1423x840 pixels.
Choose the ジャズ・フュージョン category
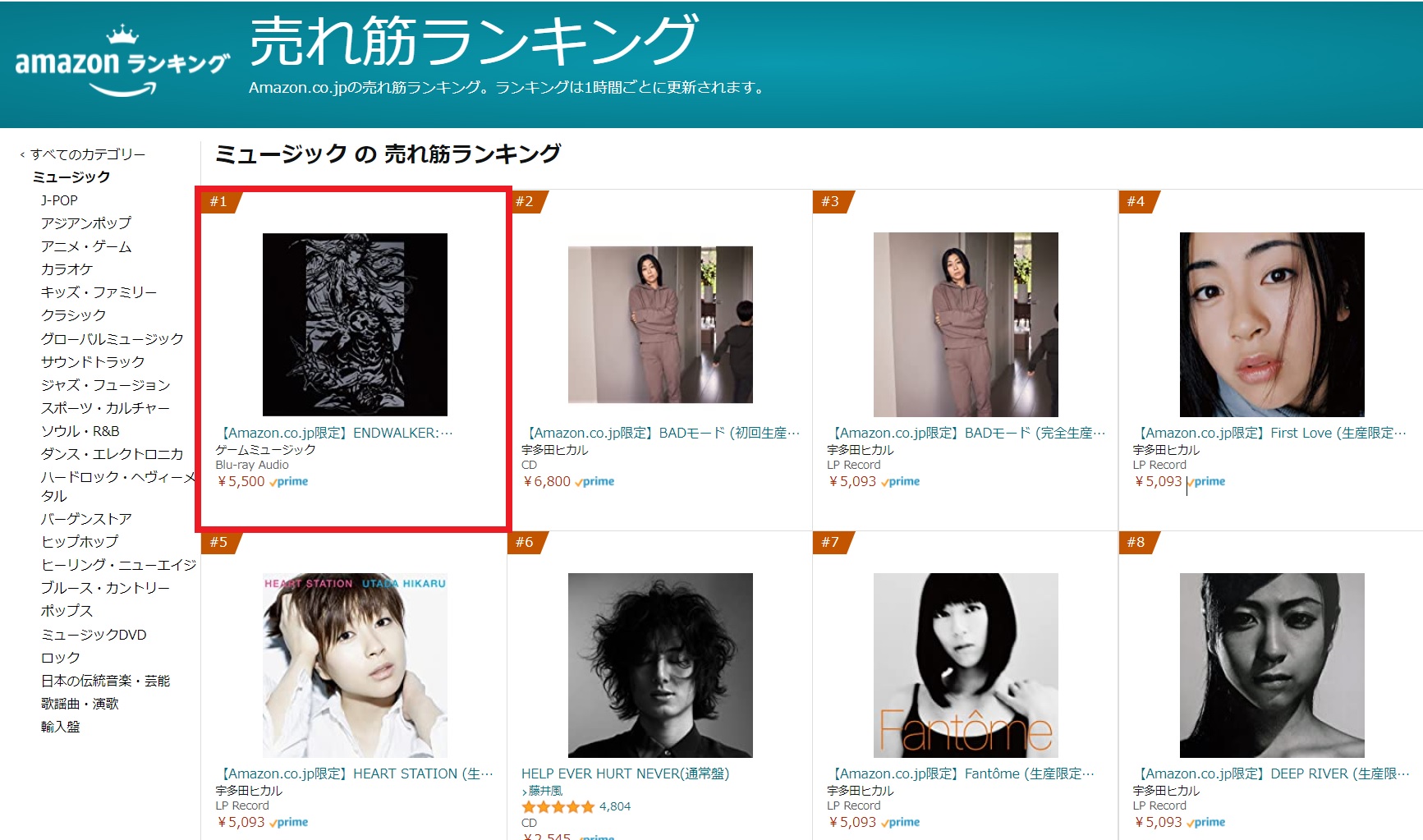tap(106, 384)
